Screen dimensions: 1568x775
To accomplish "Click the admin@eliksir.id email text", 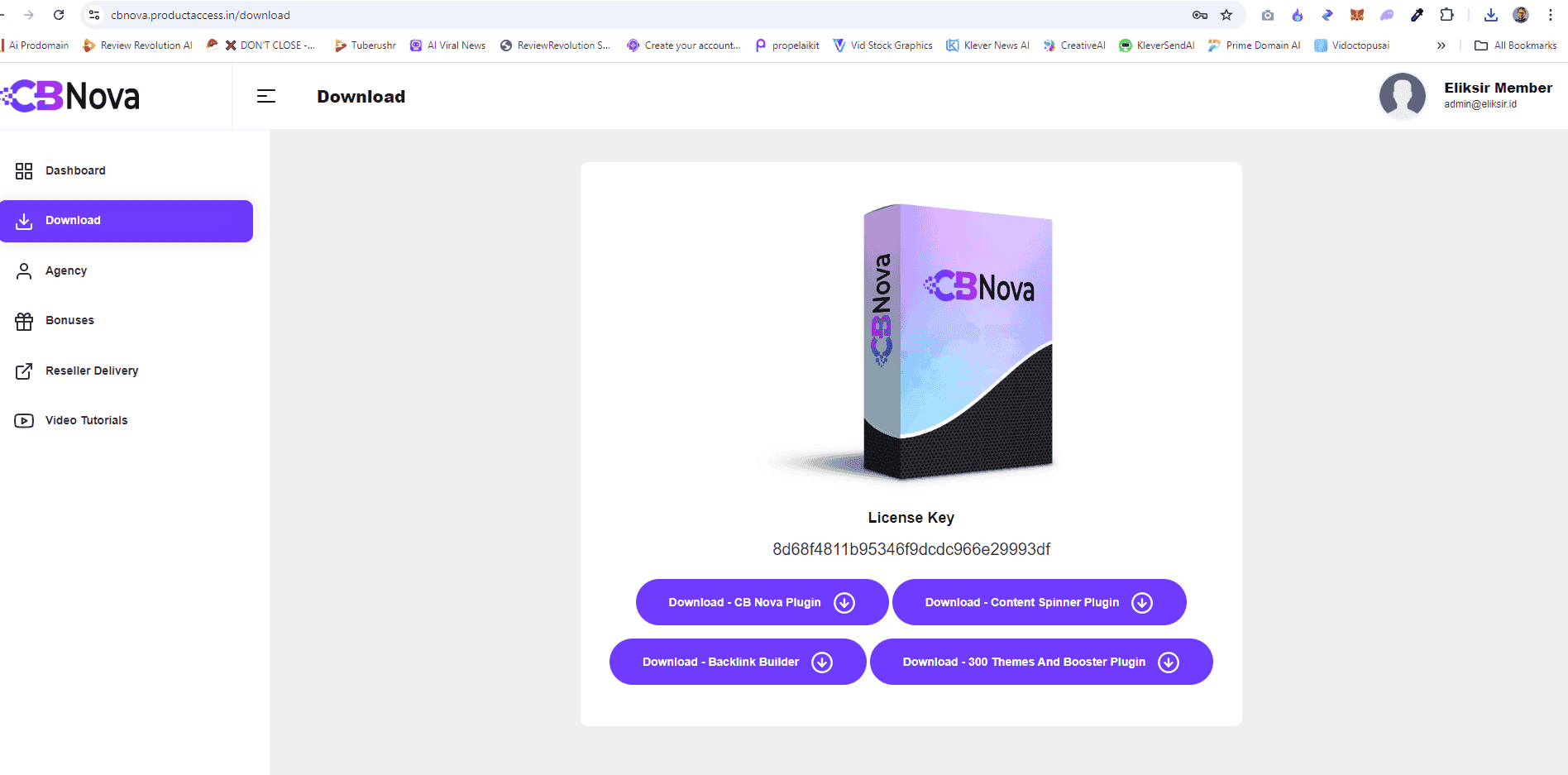I will pos(1480,104).
